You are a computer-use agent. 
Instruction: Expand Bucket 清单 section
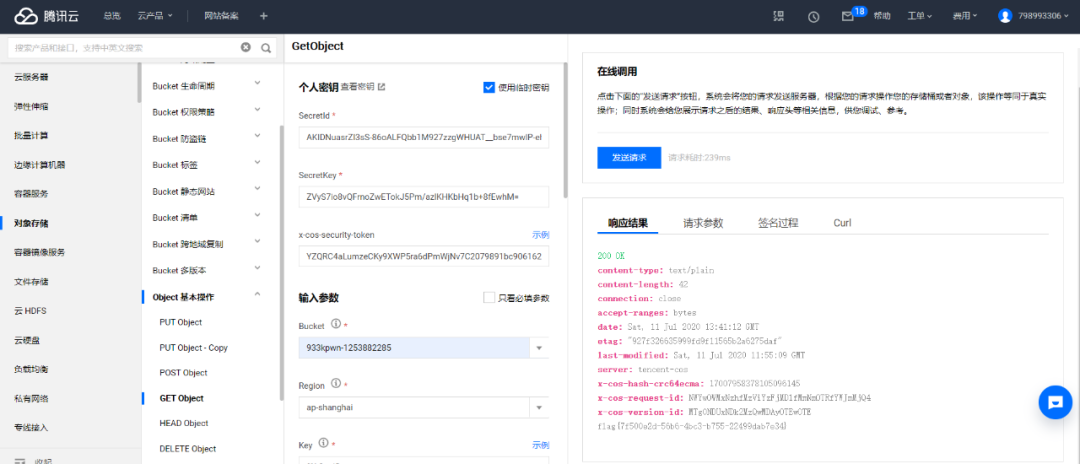[x=258, y=215]
